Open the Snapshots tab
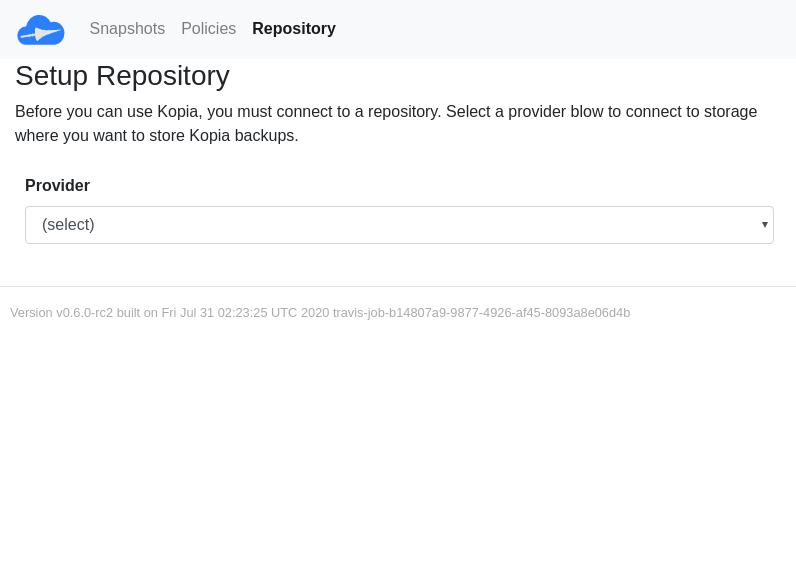 127,28
